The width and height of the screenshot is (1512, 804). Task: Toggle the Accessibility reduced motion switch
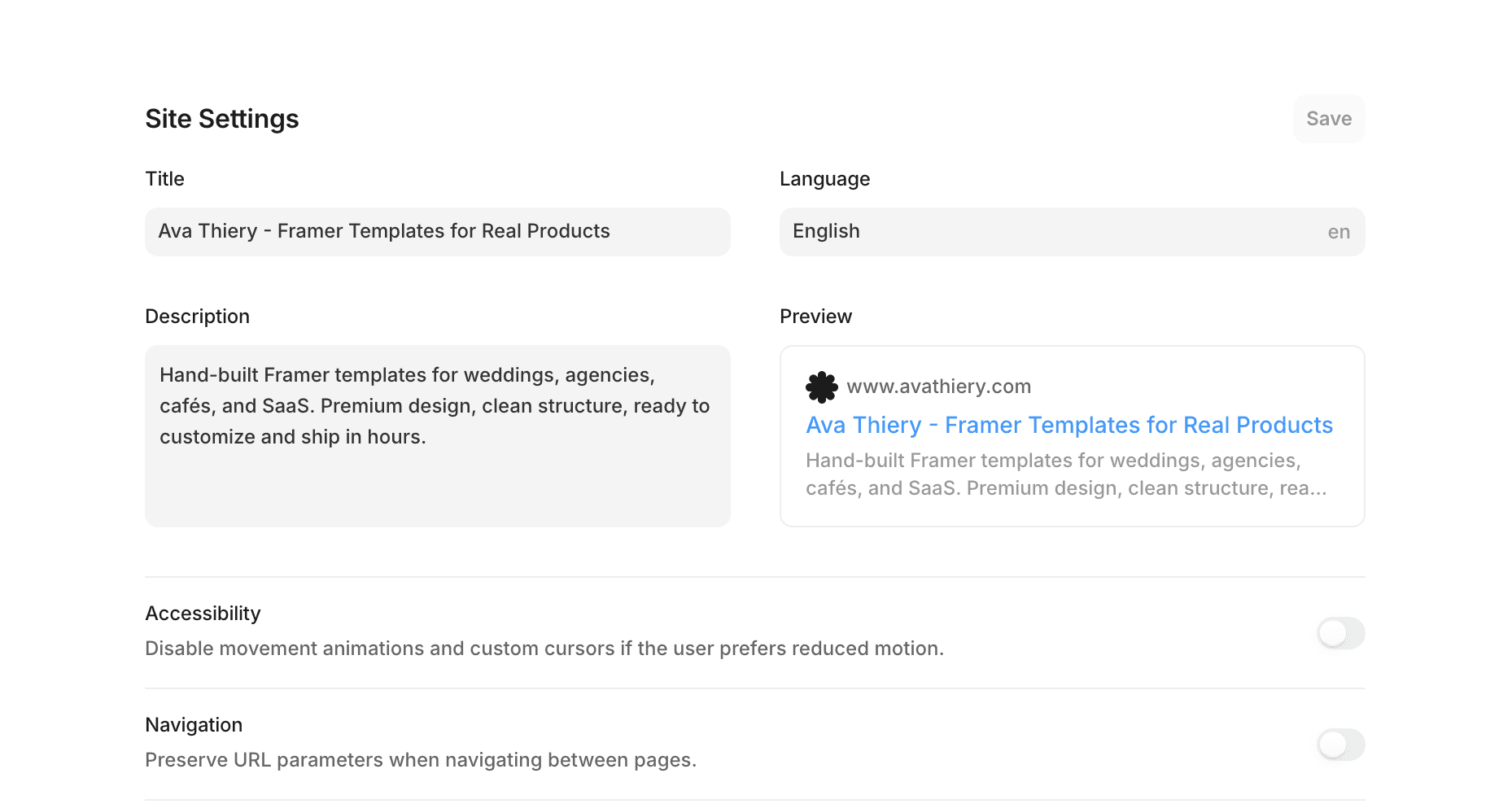[x=1341, y=633]
